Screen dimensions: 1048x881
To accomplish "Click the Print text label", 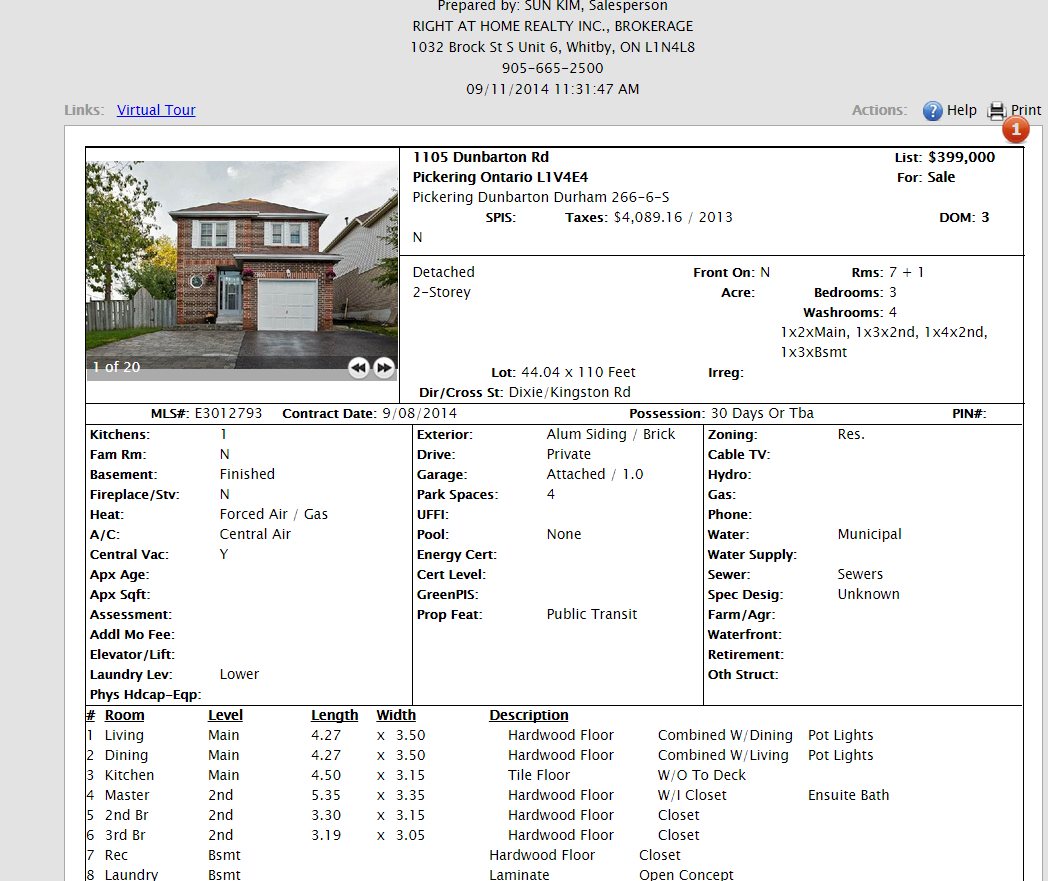I will 1025,111.
